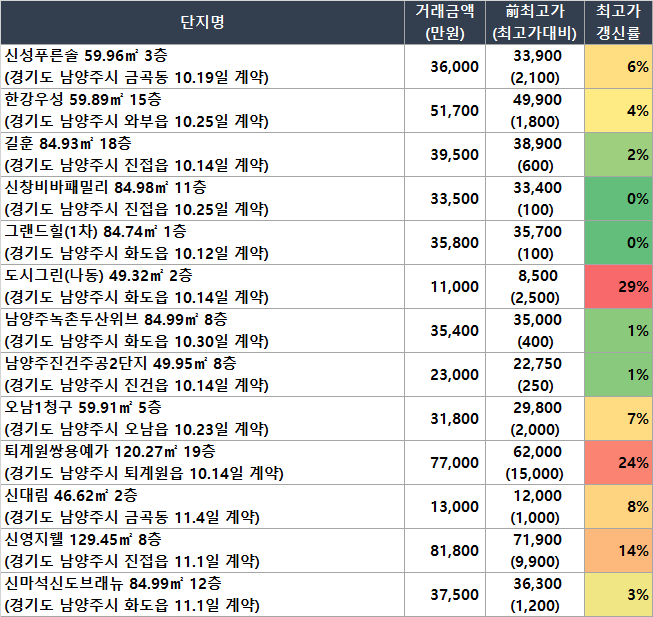Select the 퇴계원쌍용예가 120.27㎡ 19층 cell
This screenshot has height=617, width=653.
pyautogui.click(x=202, y=463)
